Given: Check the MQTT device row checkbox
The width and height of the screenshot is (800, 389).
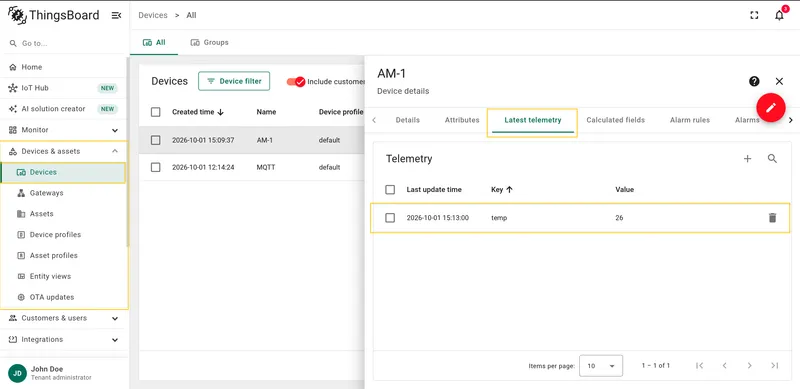Looking at the screenshot, I should [156, 167].
